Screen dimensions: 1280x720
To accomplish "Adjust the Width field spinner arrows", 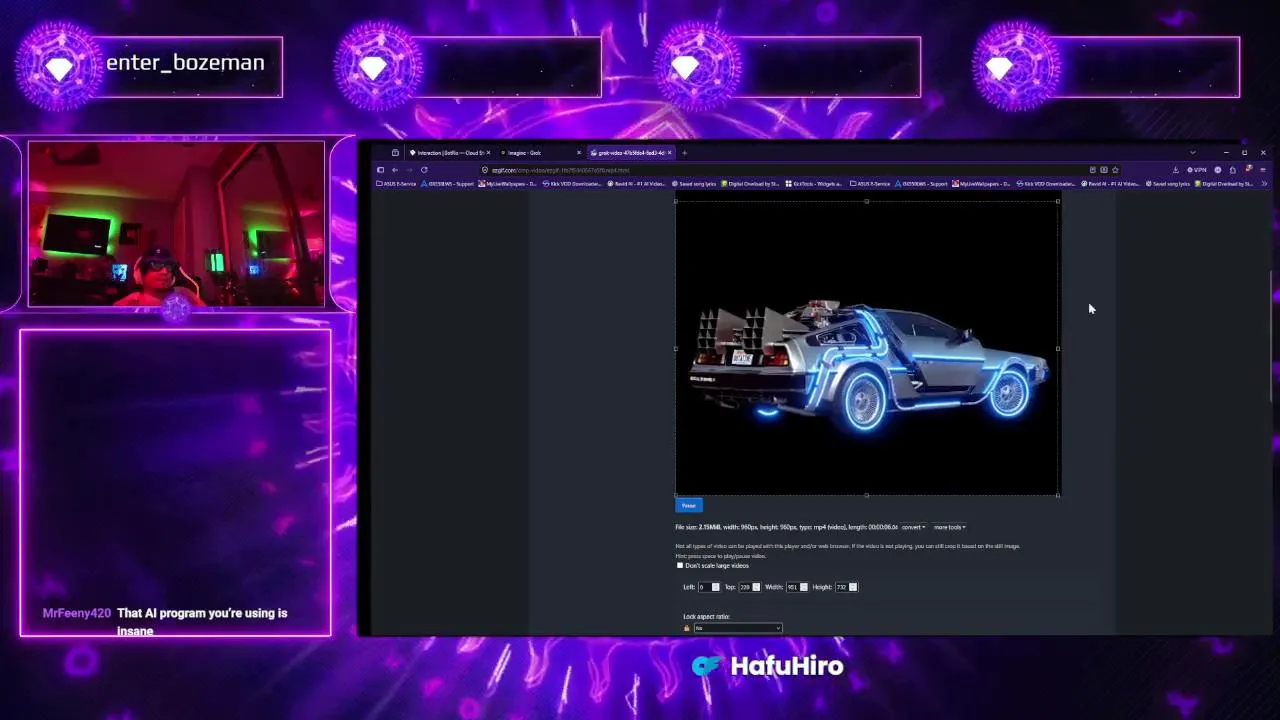I will click(804, 587).
